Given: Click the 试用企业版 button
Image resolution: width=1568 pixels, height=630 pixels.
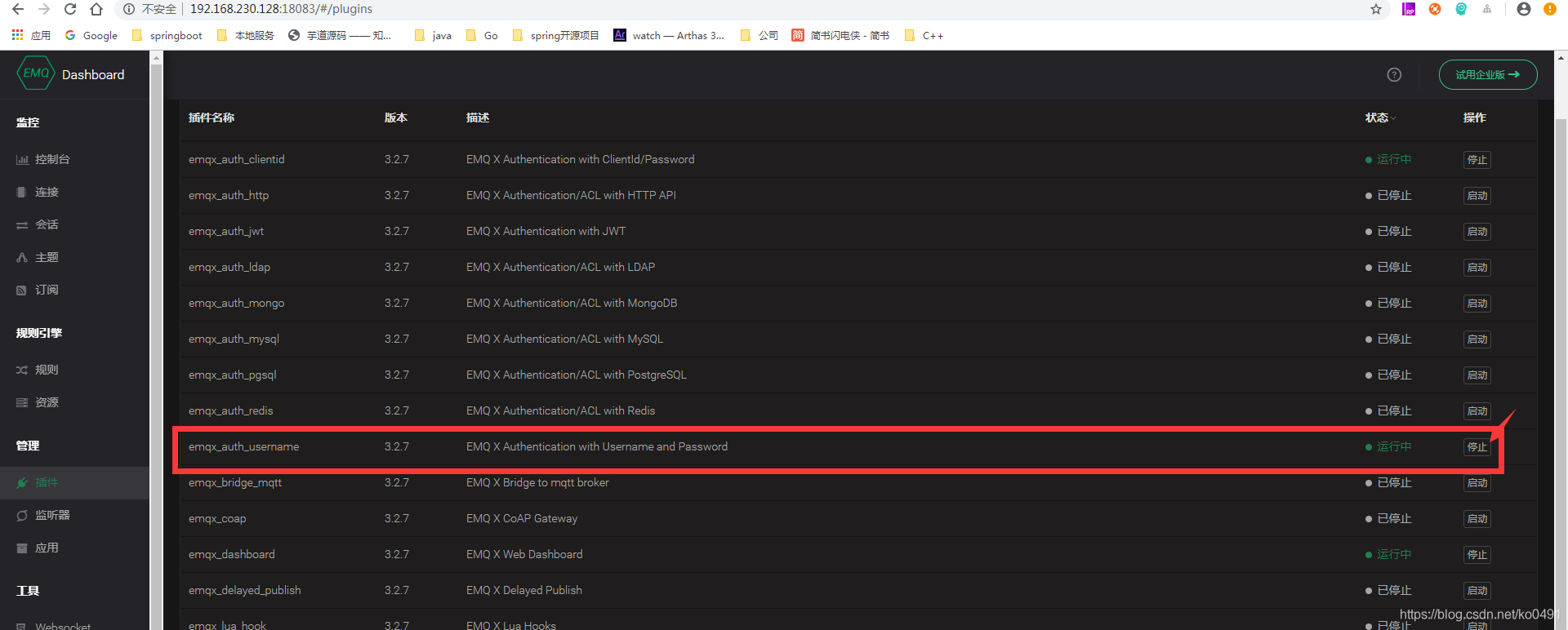Looking at the screenshot, I should (x=1488, y=74).
